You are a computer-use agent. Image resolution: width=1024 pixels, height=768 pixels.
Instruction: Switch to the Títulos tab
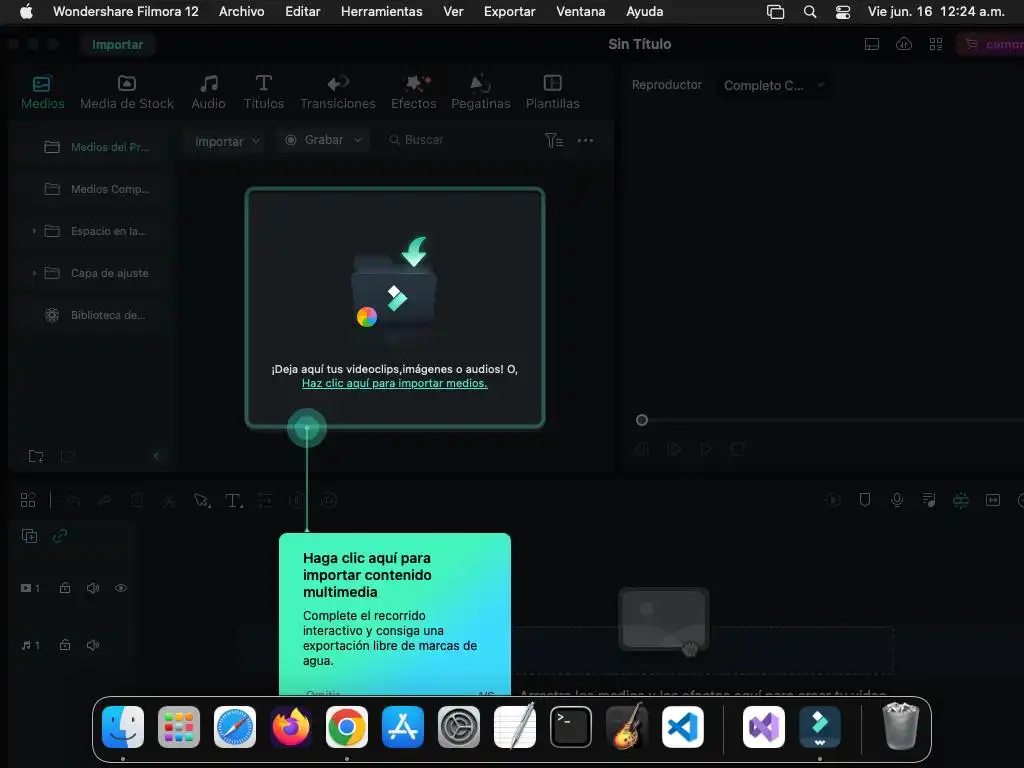click(264, 92)
